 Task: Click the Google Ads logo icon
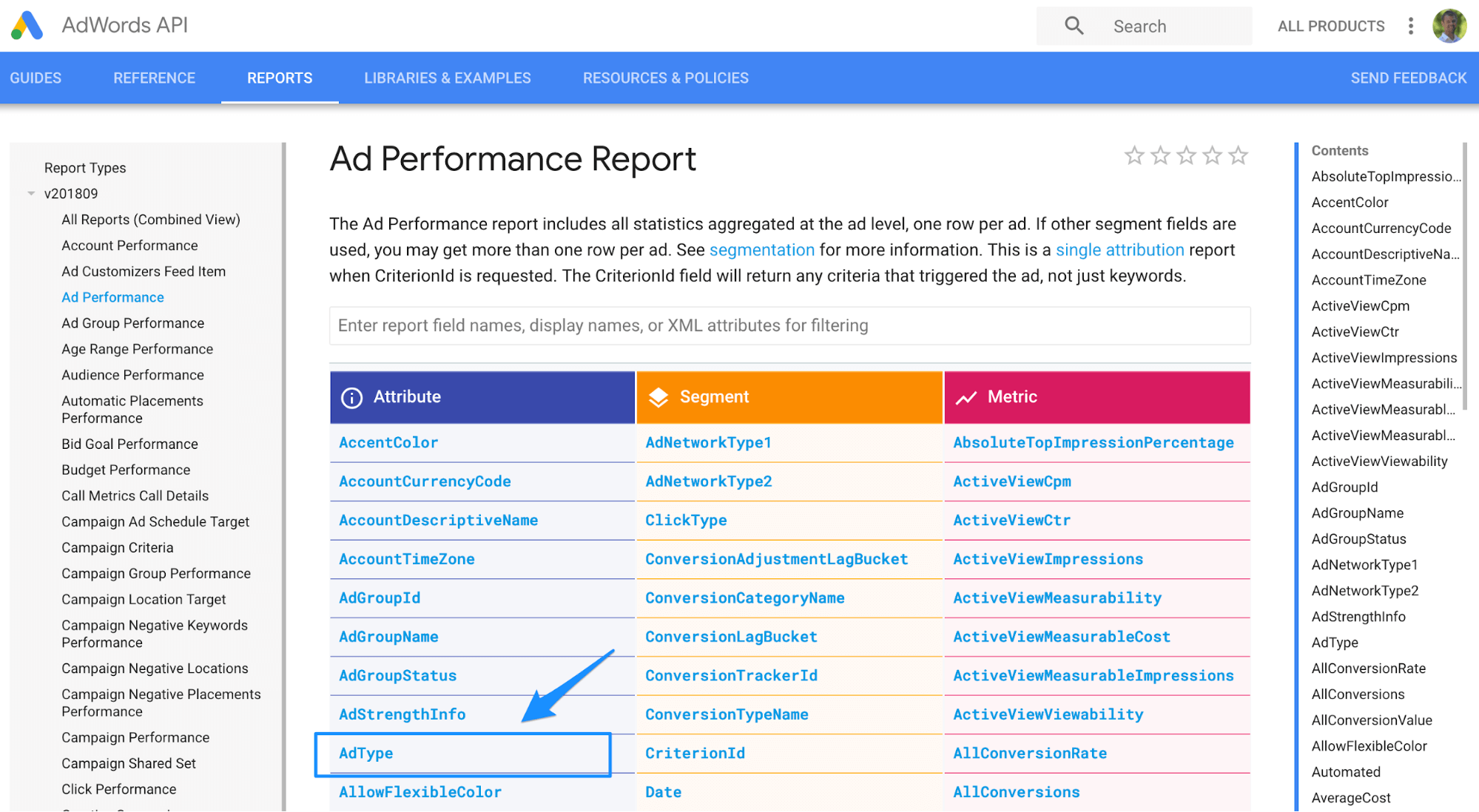tap(27, 25)
